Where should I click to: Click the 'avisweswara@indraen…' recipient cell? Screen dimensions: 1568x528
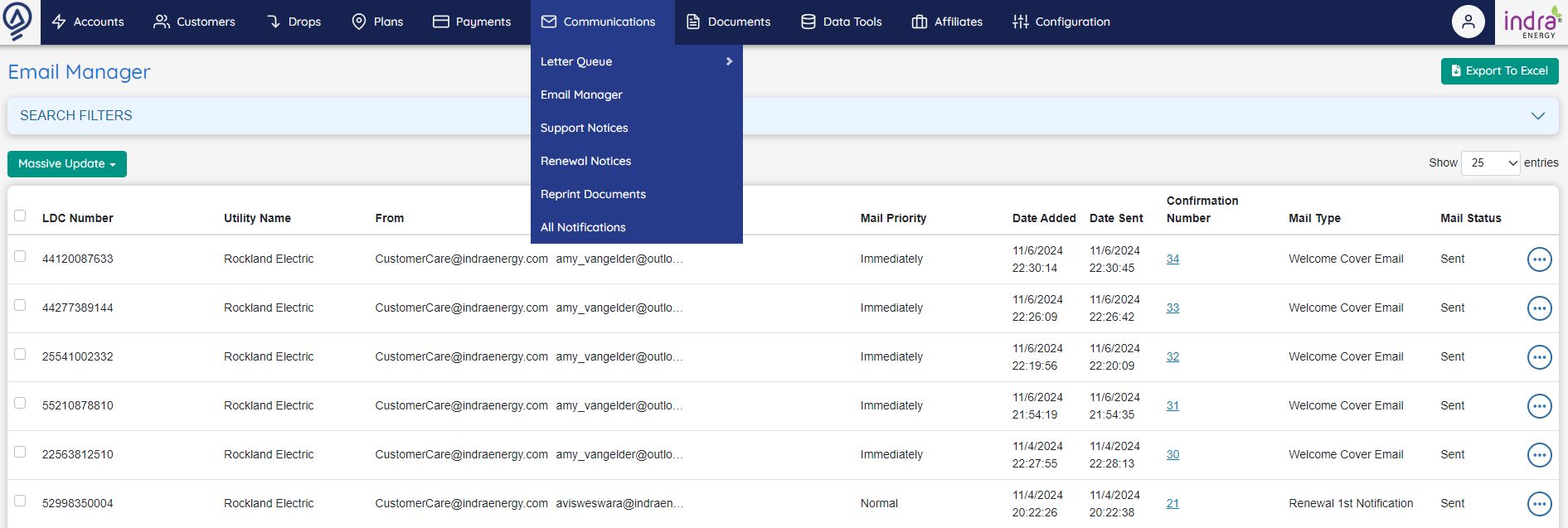pos(619,503)
